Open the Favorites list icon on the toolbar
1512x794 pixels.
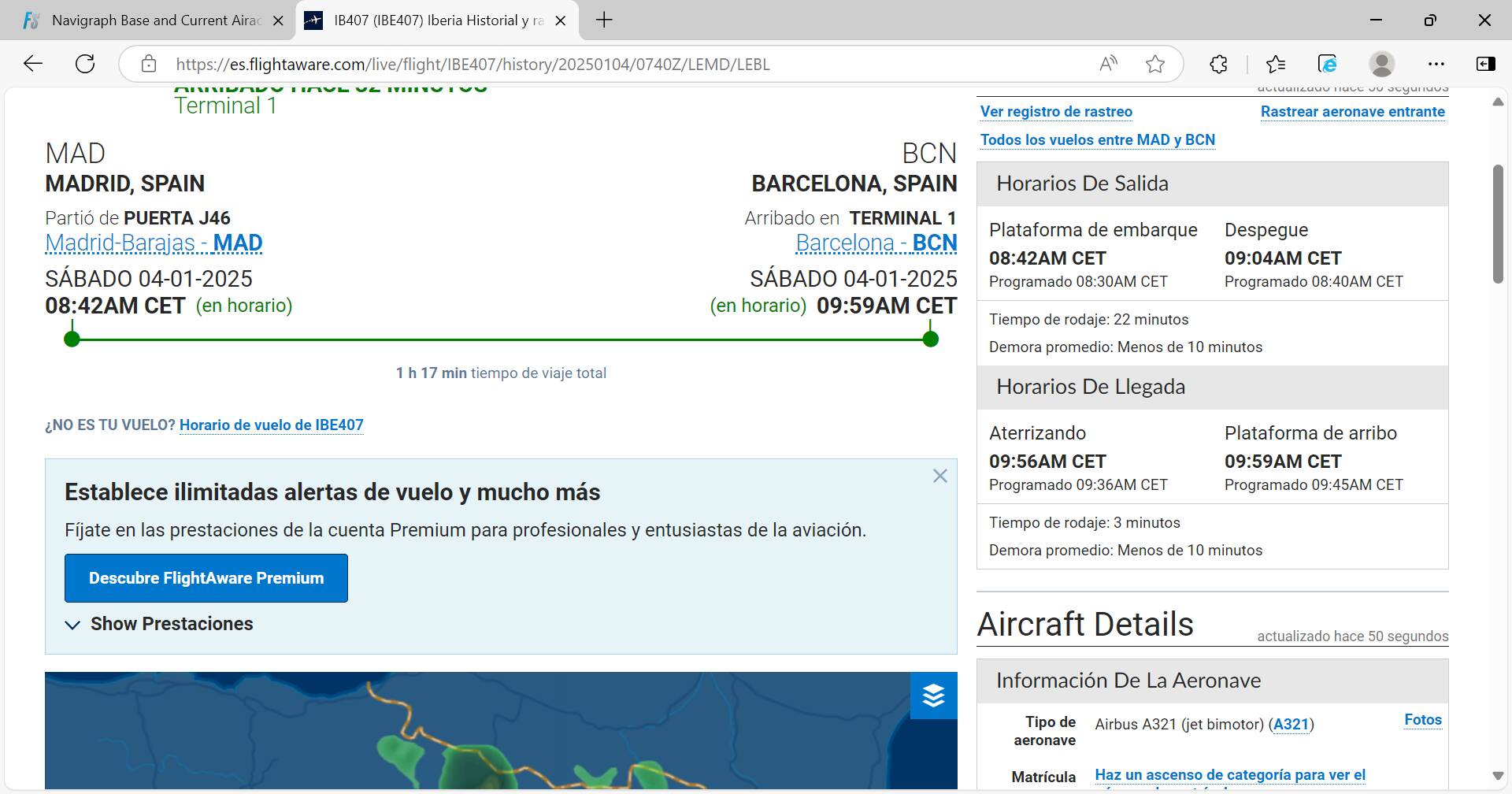pyautogui.click(x=1277, y=64)
